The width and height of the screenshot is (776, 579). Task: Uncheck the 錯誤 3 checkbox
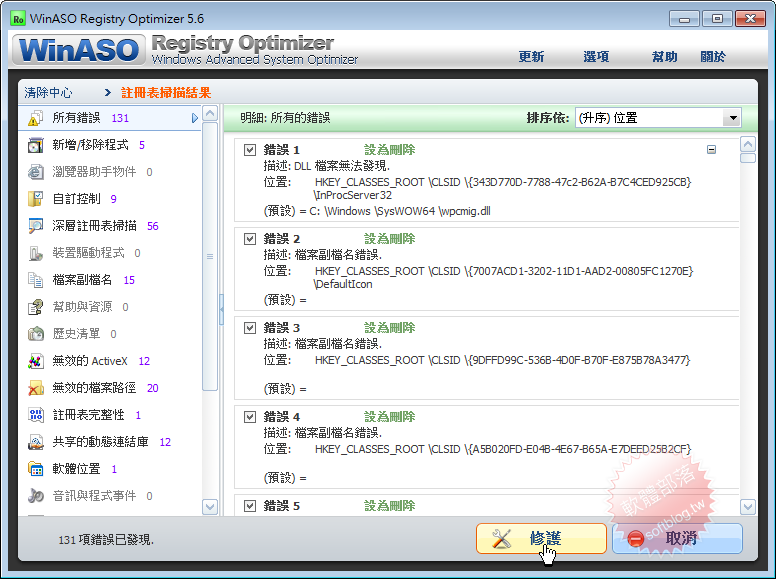(250, 328)
